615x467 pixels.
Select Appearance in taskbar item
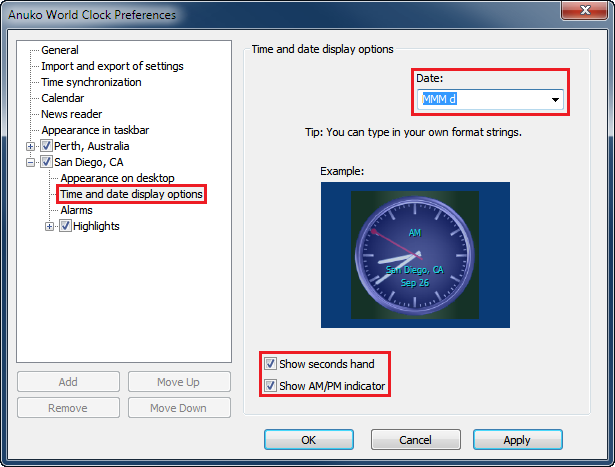tap(95, 130)
